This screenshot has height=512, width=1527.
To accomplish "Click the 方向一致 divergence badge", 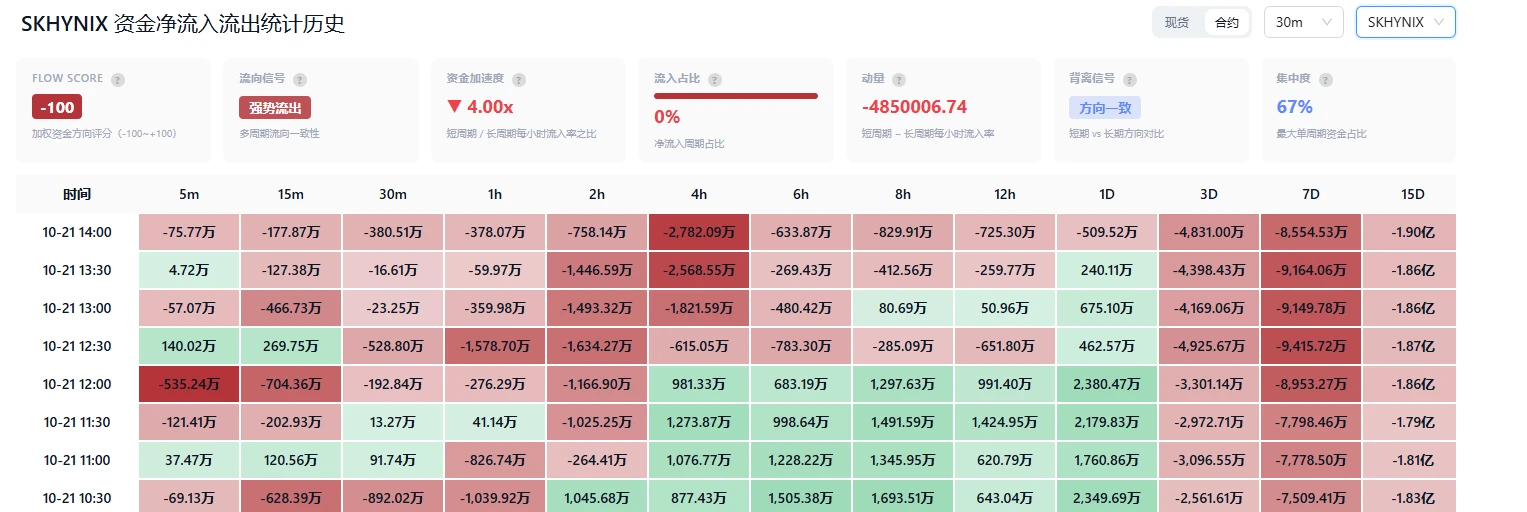I will pos(1105,107).
